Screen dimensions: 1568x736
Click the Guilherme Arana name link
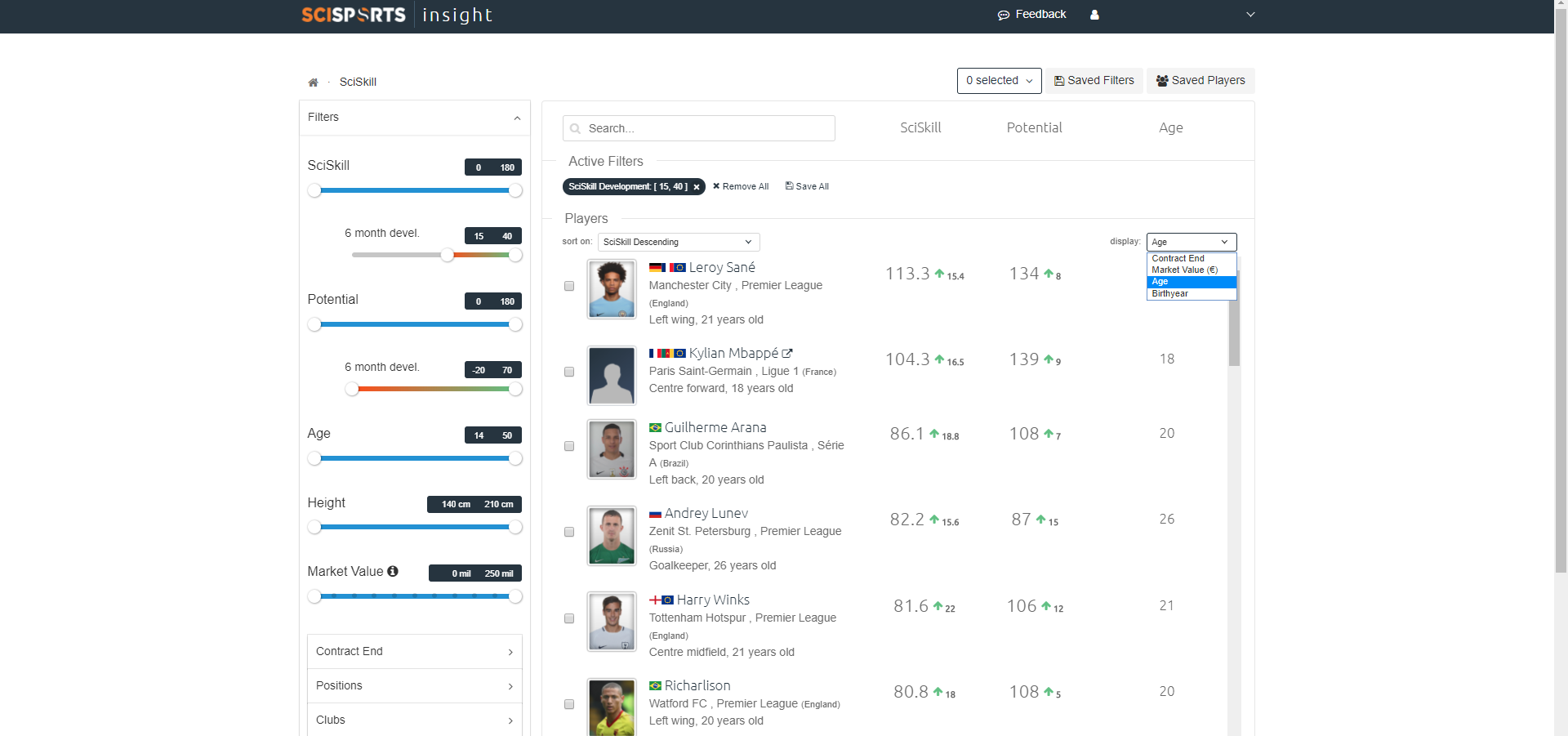715,427
